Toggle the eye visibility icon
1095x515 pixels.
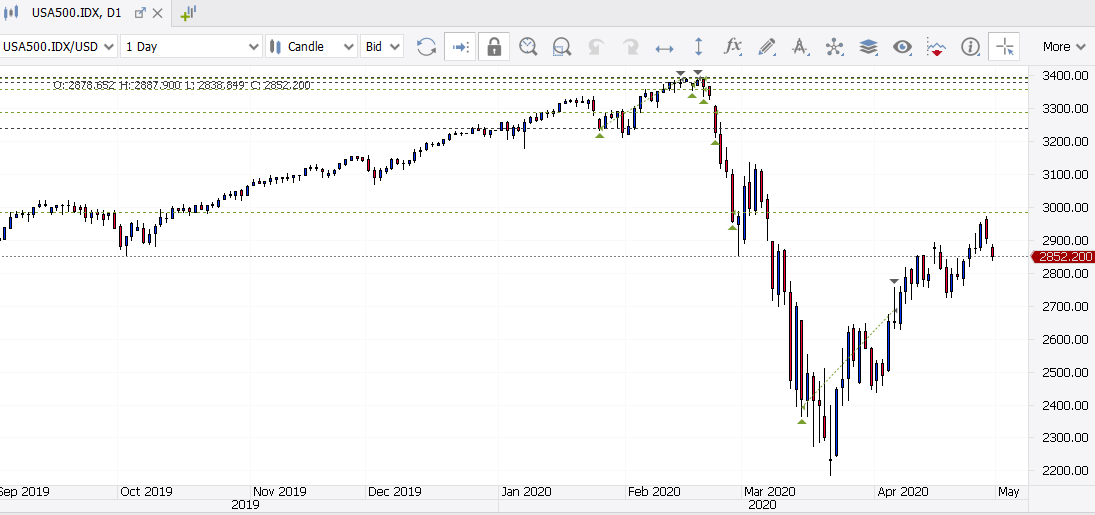903,47
